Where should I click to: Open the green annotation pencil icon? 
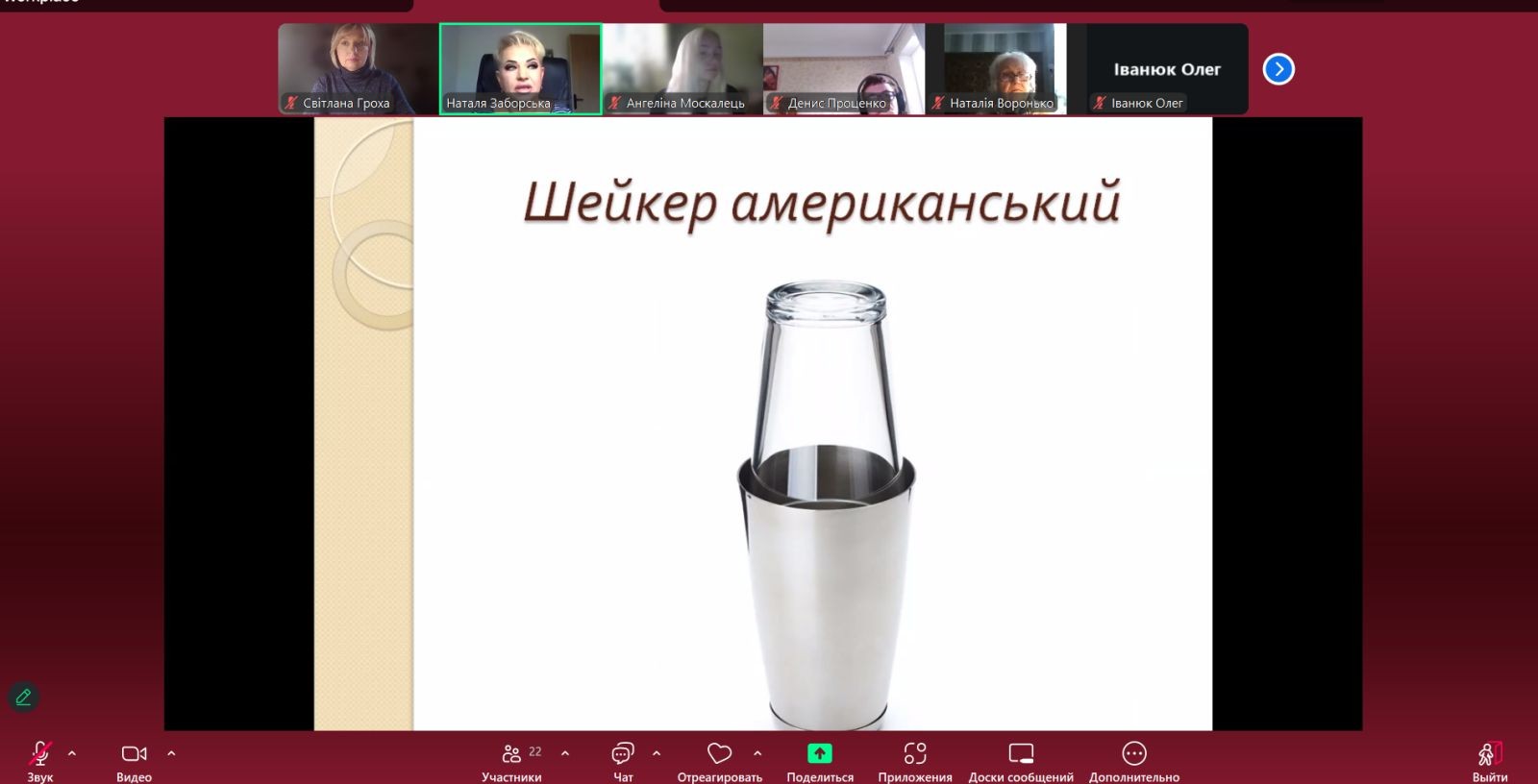coord(24,698)
